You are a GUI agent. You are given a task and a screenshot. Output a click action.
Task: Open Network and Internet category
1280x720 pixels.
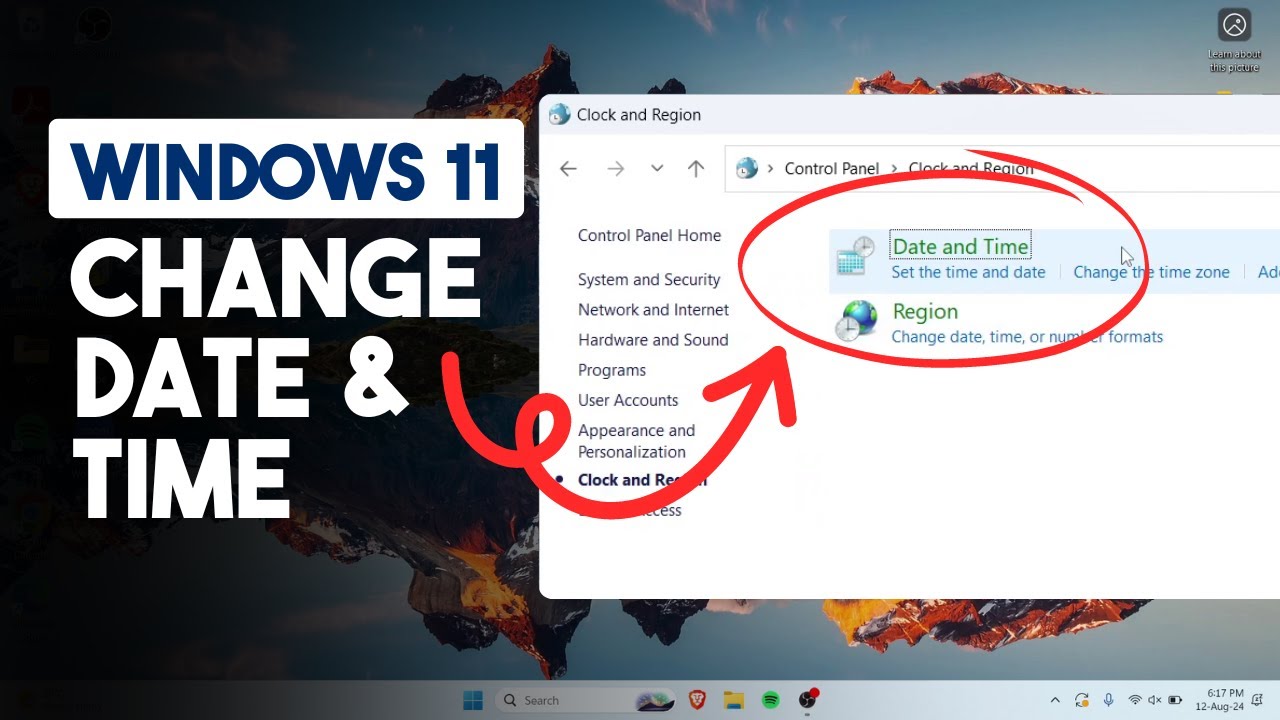pos(653,310)
